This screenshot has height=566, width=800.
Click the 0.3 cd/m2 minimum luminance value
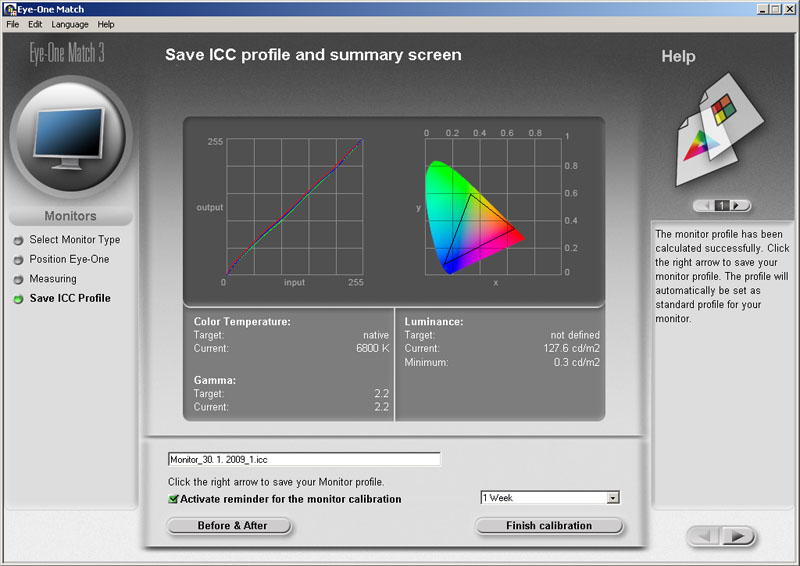(x=577, y=362)
